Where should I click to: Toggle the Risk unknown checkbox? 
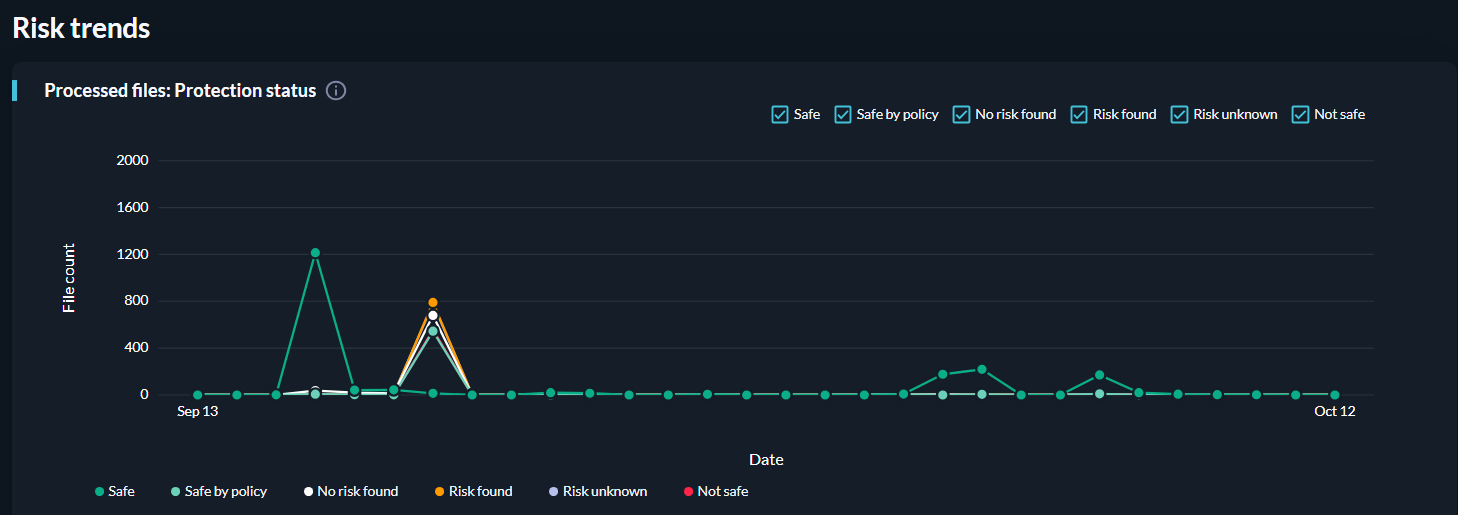[x=1180, y=115]
